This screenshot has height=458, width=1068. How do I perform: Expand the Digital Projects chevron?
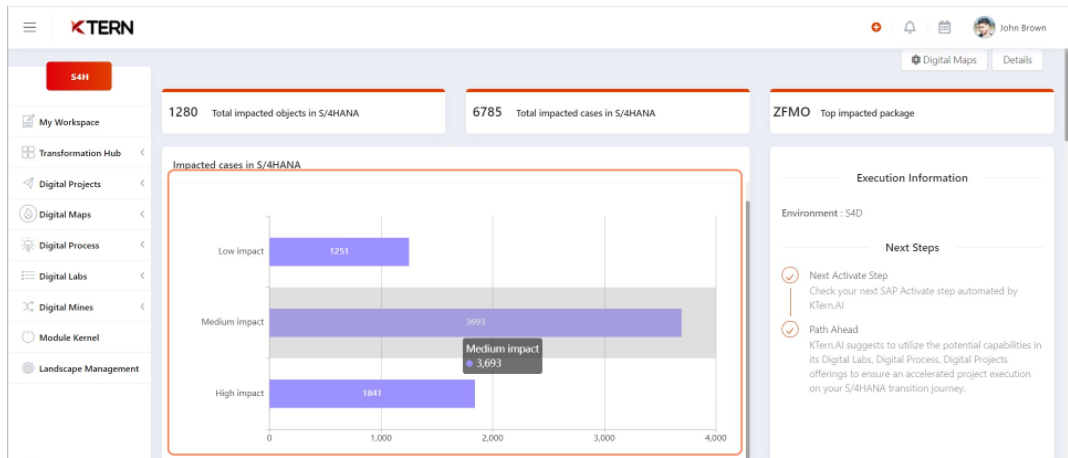click(x=142, y=183)
